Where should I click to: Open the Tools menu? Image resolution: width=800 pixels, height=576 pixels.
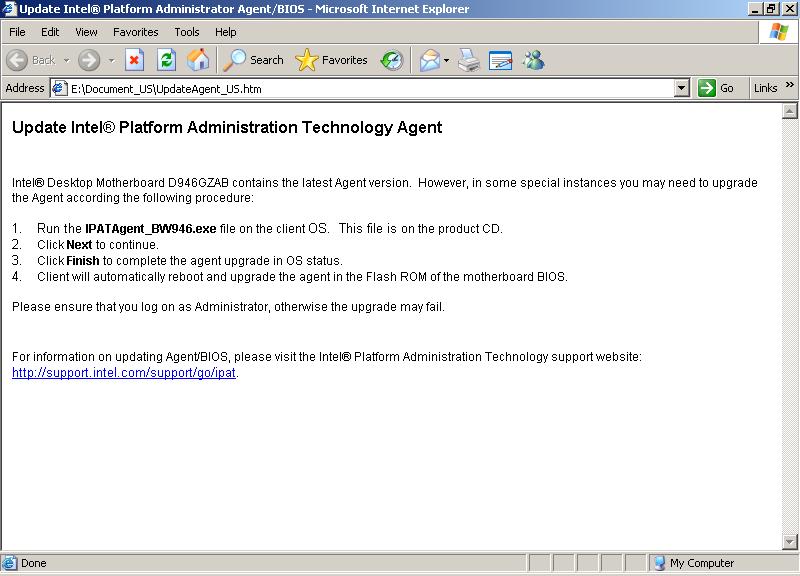(187, 32)
